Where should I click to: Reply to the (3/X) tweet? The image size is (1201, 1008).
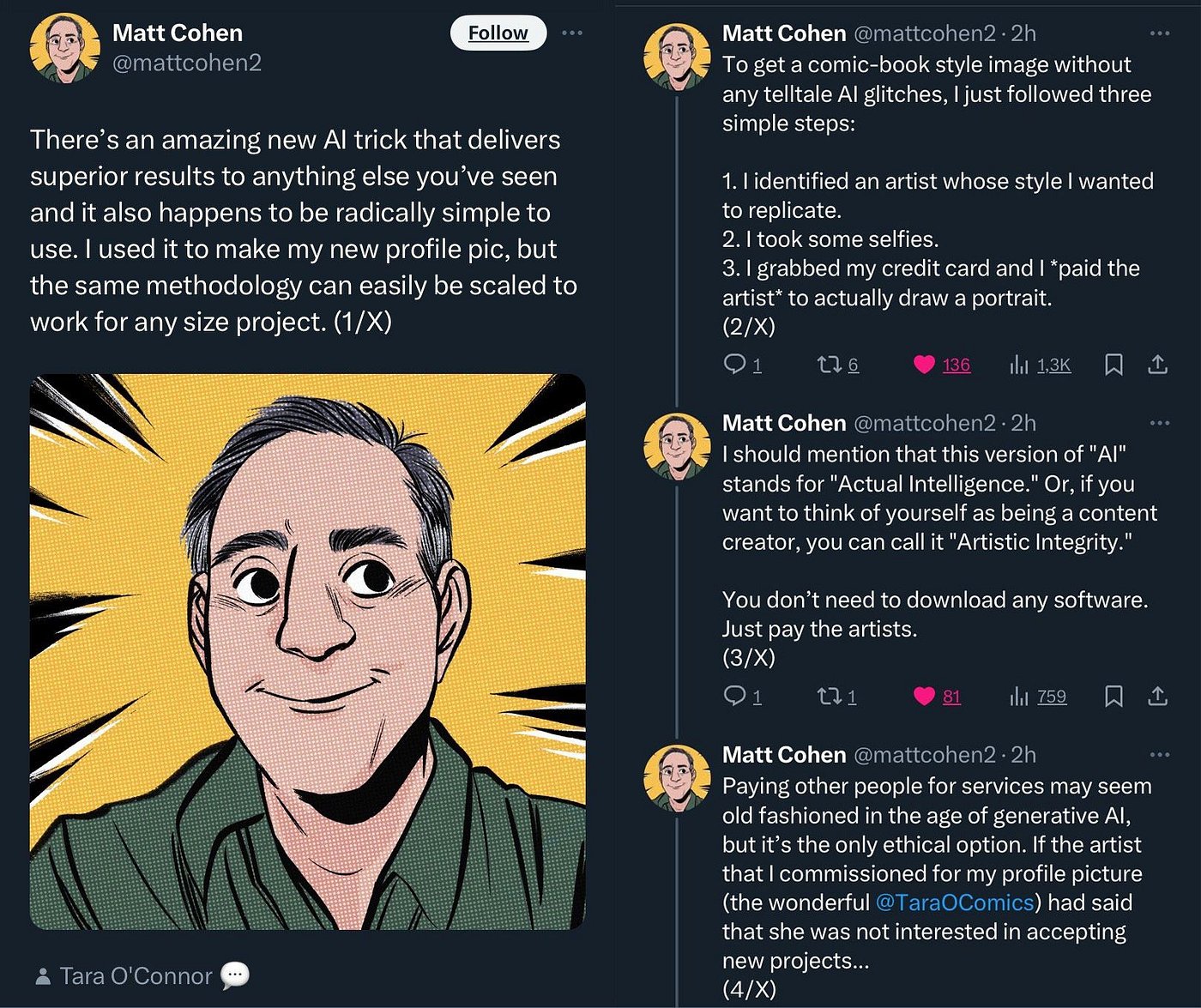click(x=735, y=696)
